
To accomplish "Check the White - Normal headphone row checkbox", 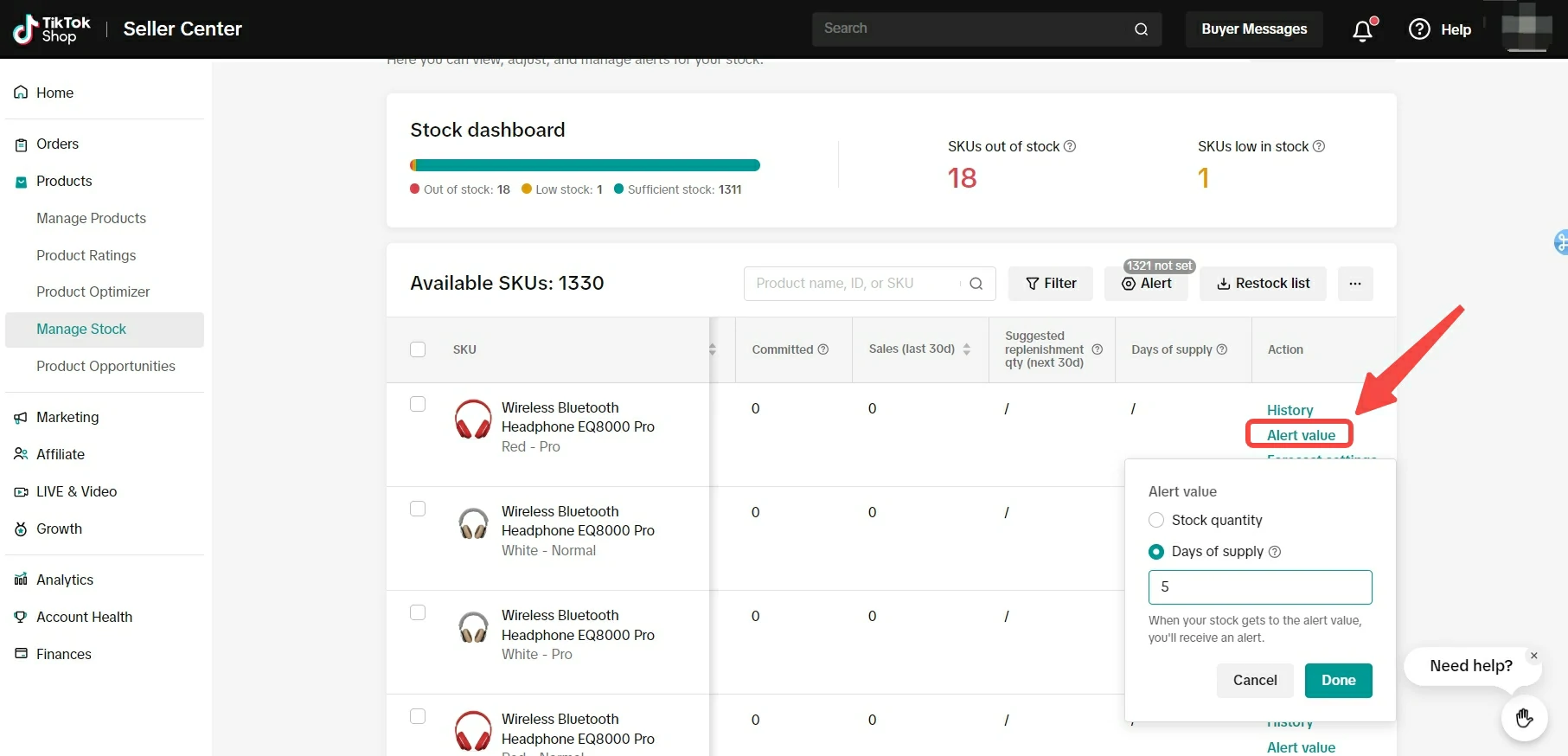I will tap(418, 509).
